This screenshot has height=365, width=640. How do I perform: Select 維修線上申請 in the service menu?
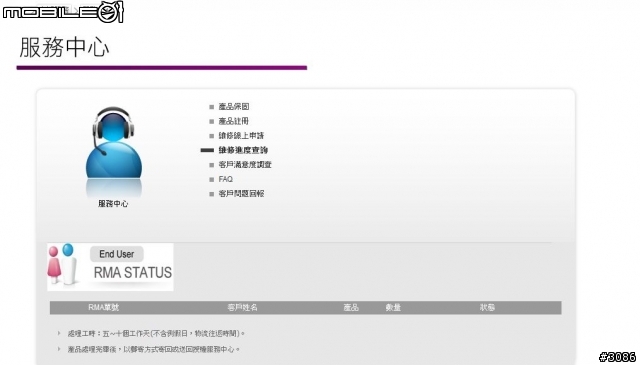[x=241, y=136]
